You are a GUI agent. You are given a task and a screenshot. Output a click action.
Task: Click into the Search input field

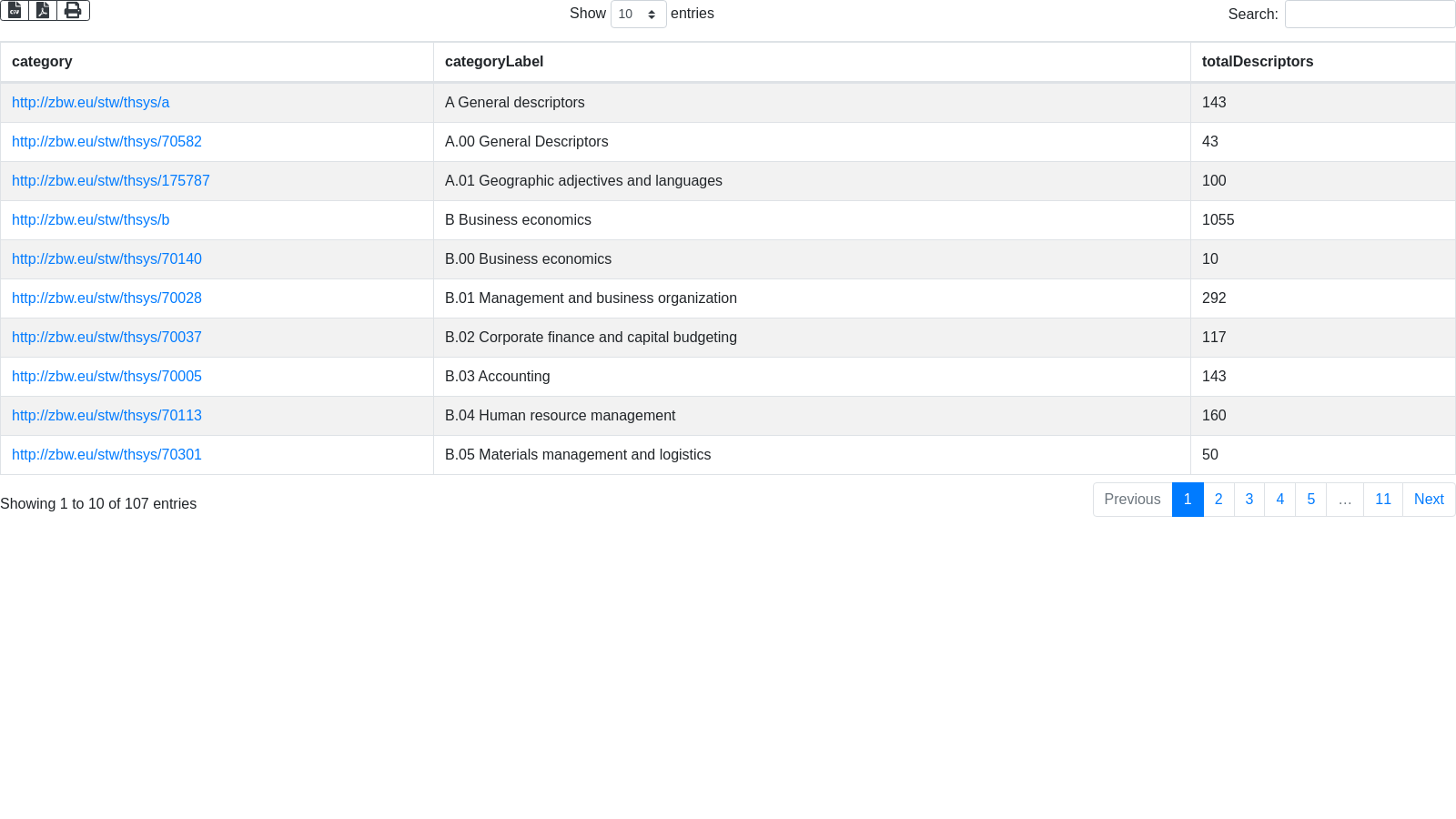point(1370,15)
